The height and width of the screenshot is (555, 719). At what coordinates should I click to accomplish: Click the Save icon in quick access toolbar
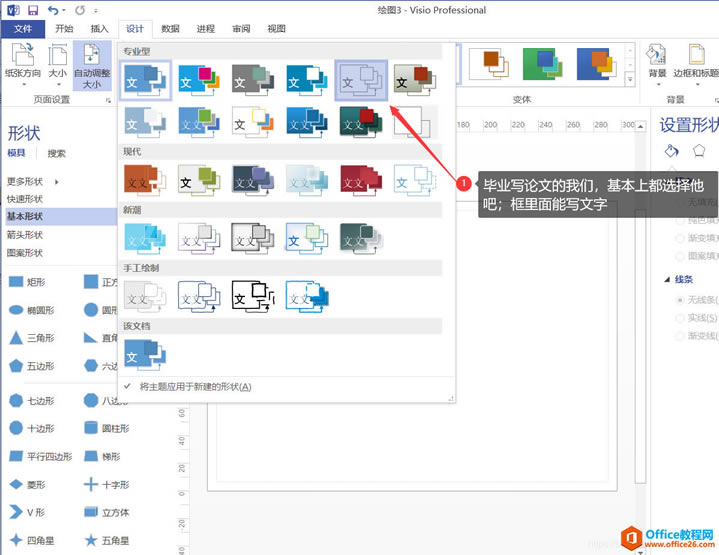click(x=33, y=10)
